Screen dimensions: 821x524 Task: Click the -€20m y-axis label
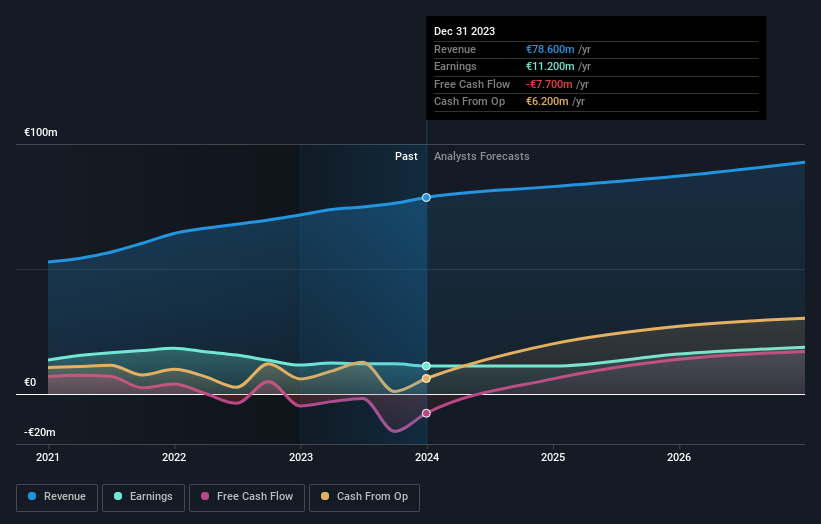pos(40,432)
